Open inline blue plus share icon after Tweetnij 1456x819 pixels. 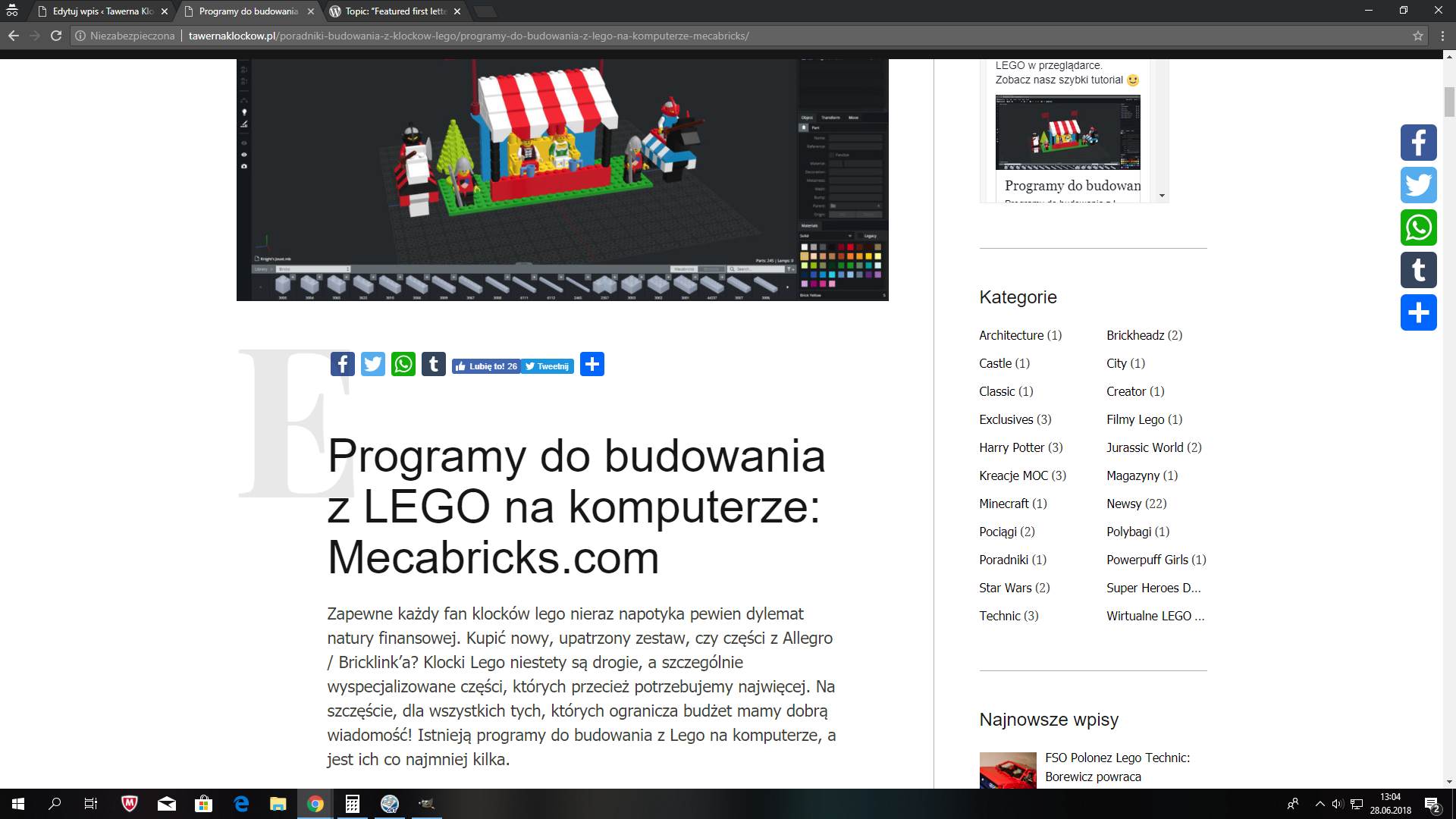pos(592,365)
